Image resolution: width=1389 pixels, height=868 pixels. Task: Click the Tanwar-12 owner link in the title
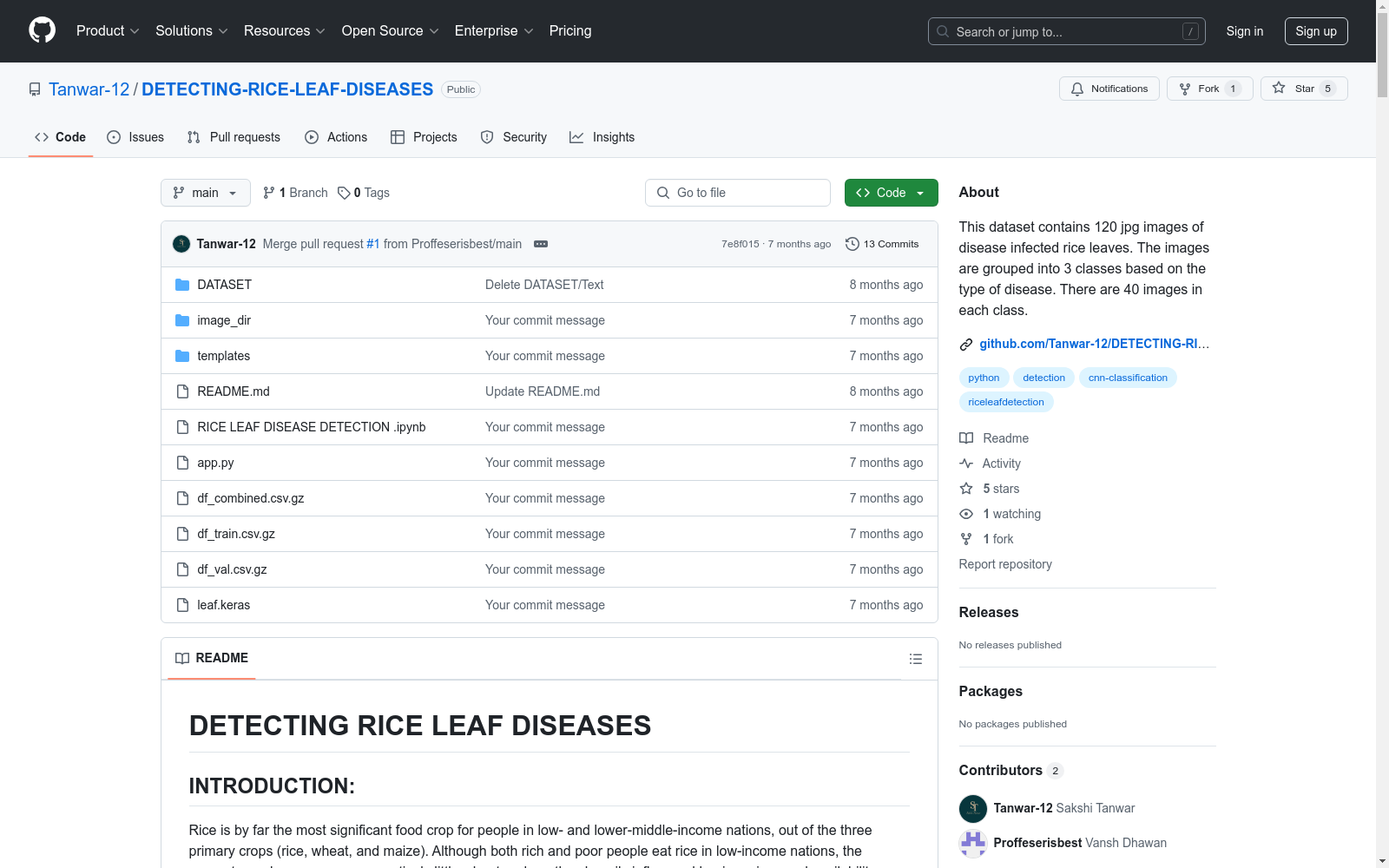89,89
